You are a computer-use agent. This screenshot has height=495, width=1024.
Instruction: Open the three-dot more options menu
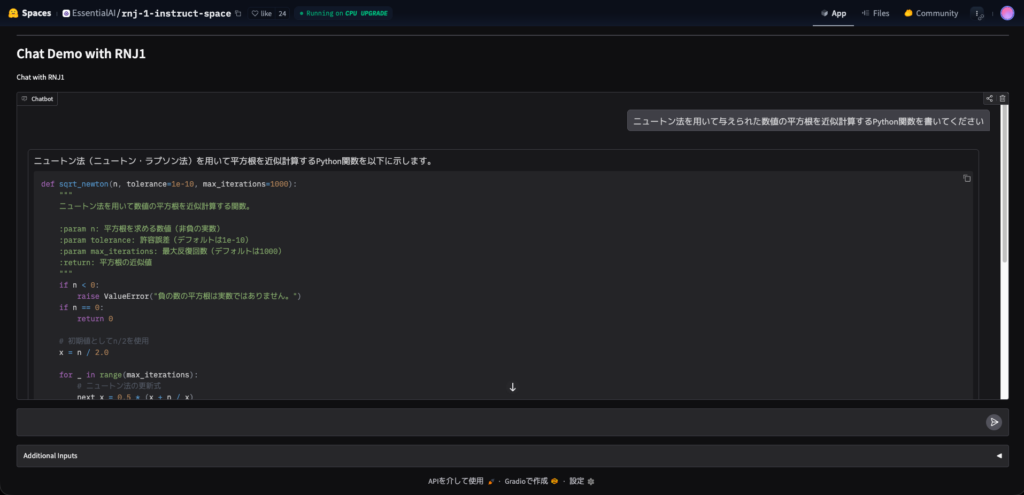(977, 14)
